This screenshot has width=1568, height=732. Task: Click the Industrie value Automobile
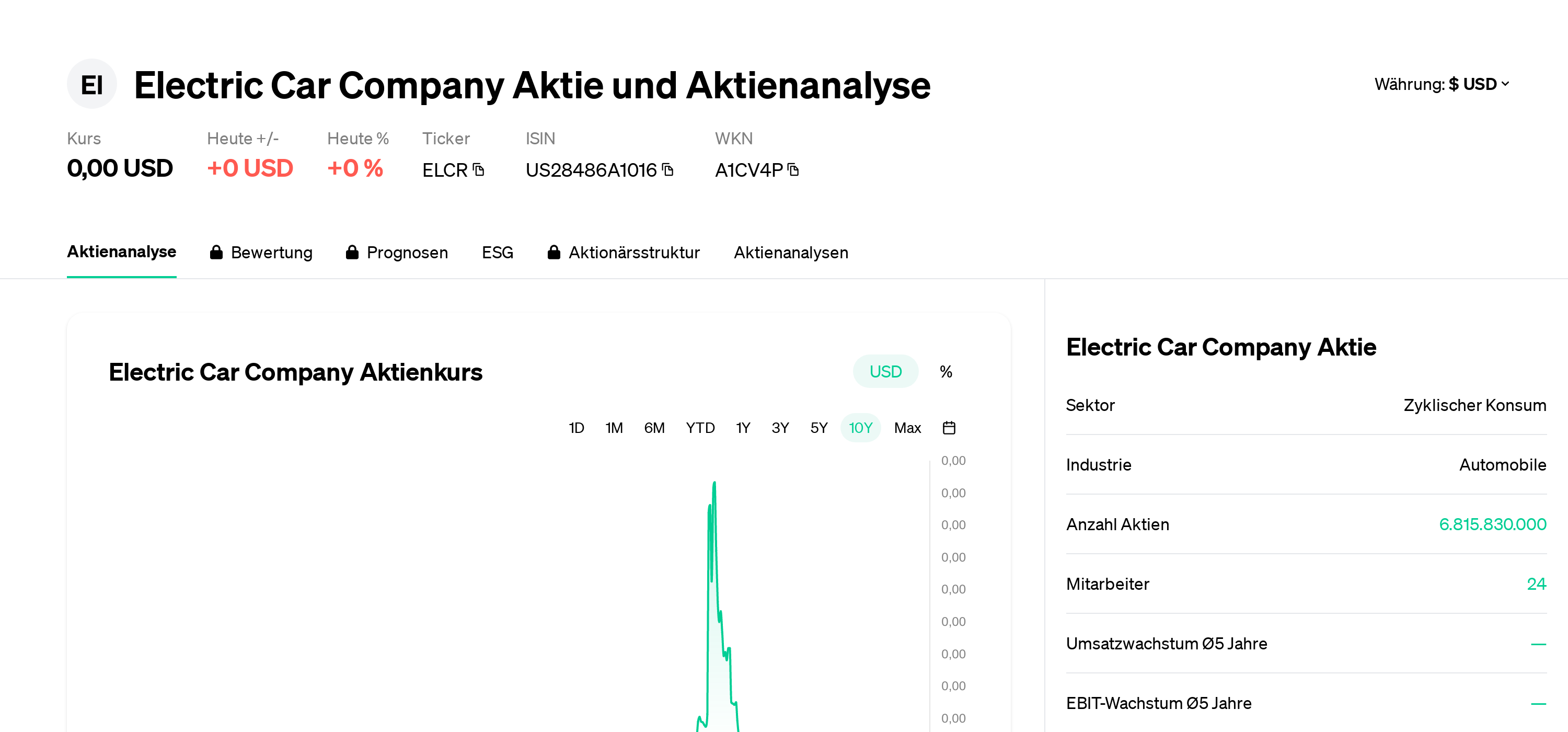(1503, 465)
